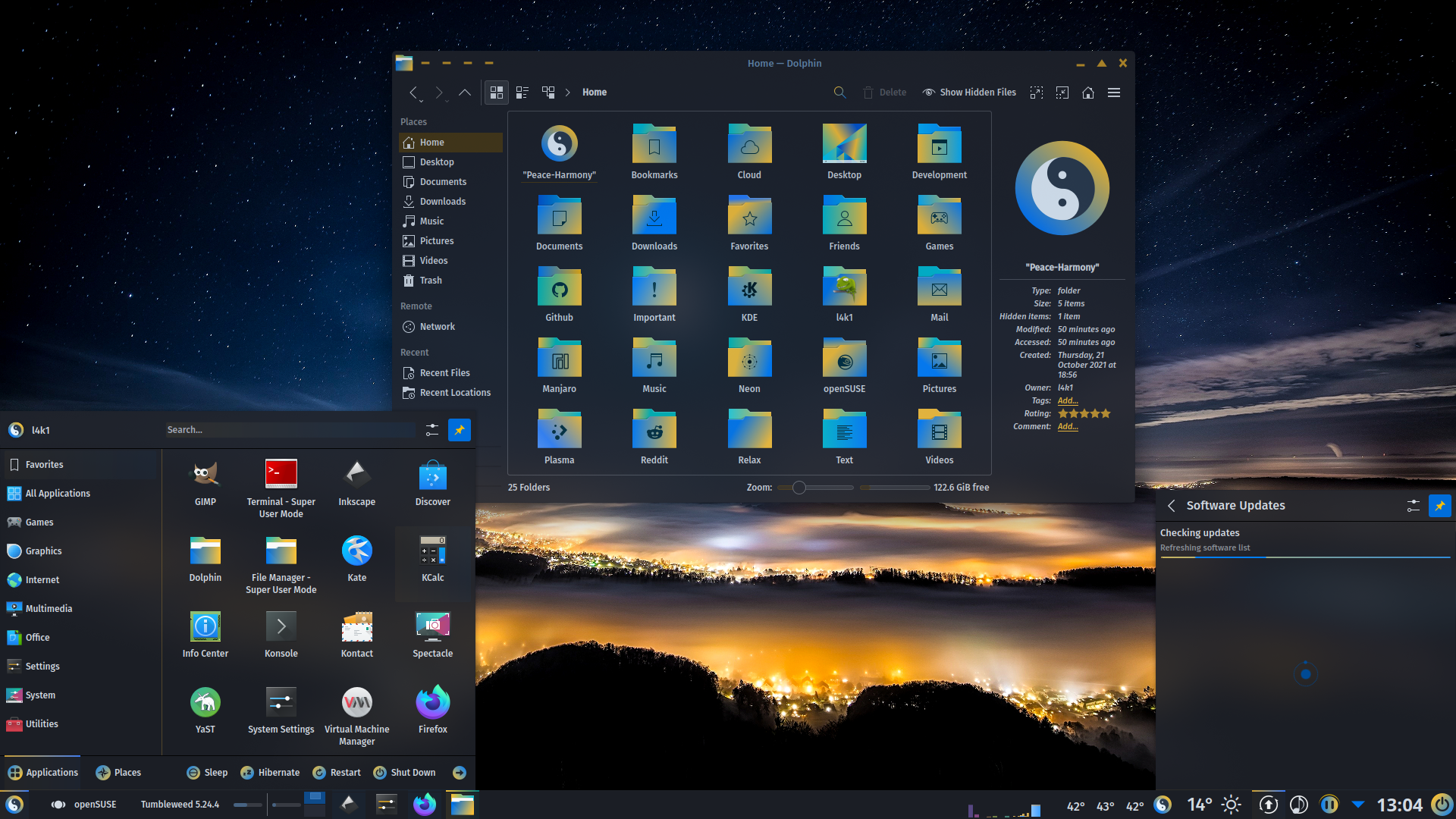Select Favorites category in launcher
Image resolution: width=1456 pixels, height=819 pixels.
click(81, 465)
